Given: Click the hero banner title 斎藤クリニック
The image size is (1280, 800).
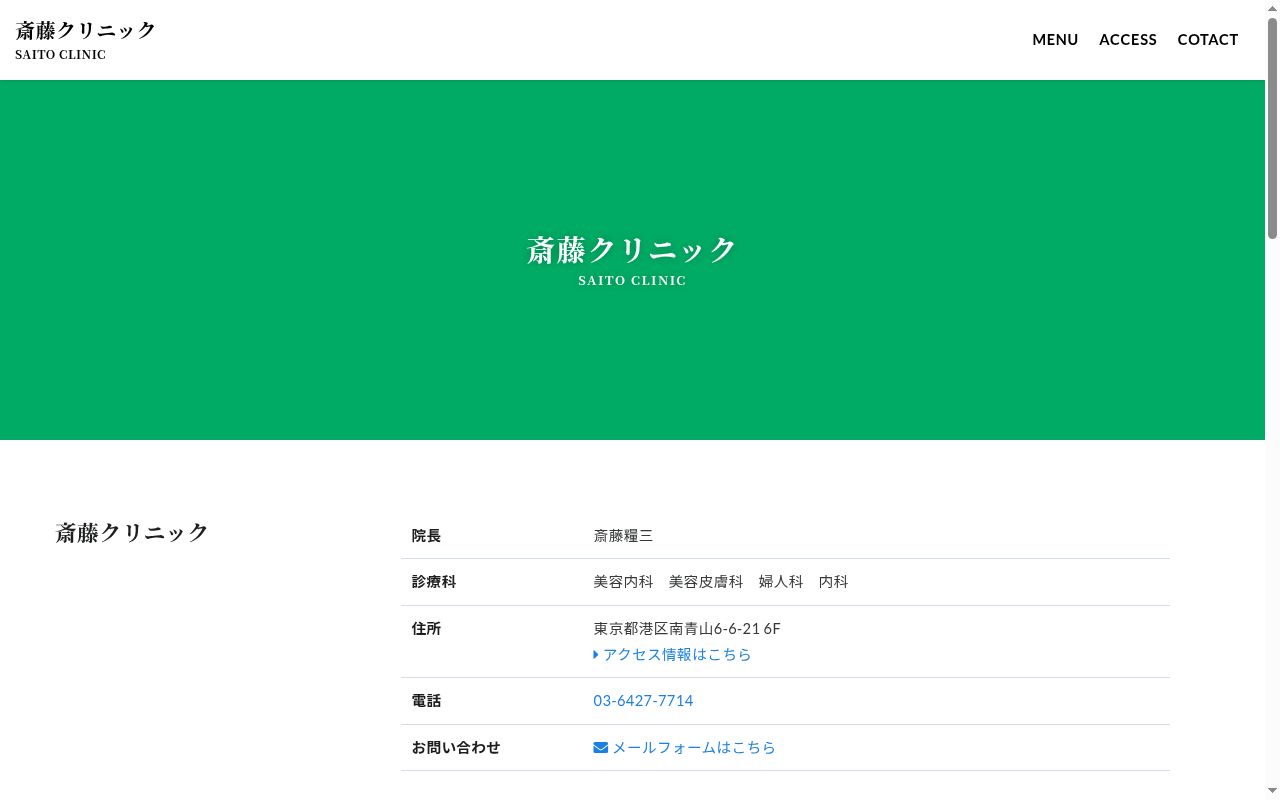Looking at the screenshot, I should tap(632, 249).
